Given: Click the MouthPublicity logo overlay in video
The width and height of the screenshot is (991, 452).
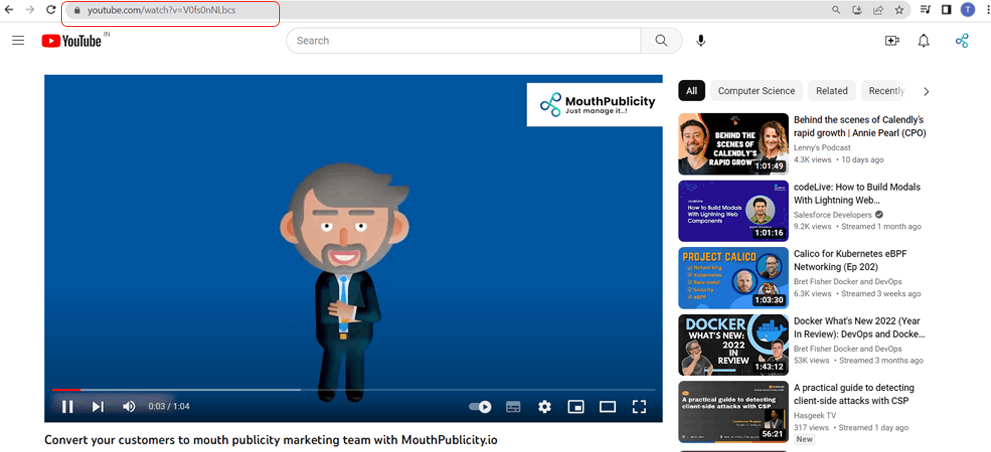Looking at the screenshot, I should click(x=595, y=104).
